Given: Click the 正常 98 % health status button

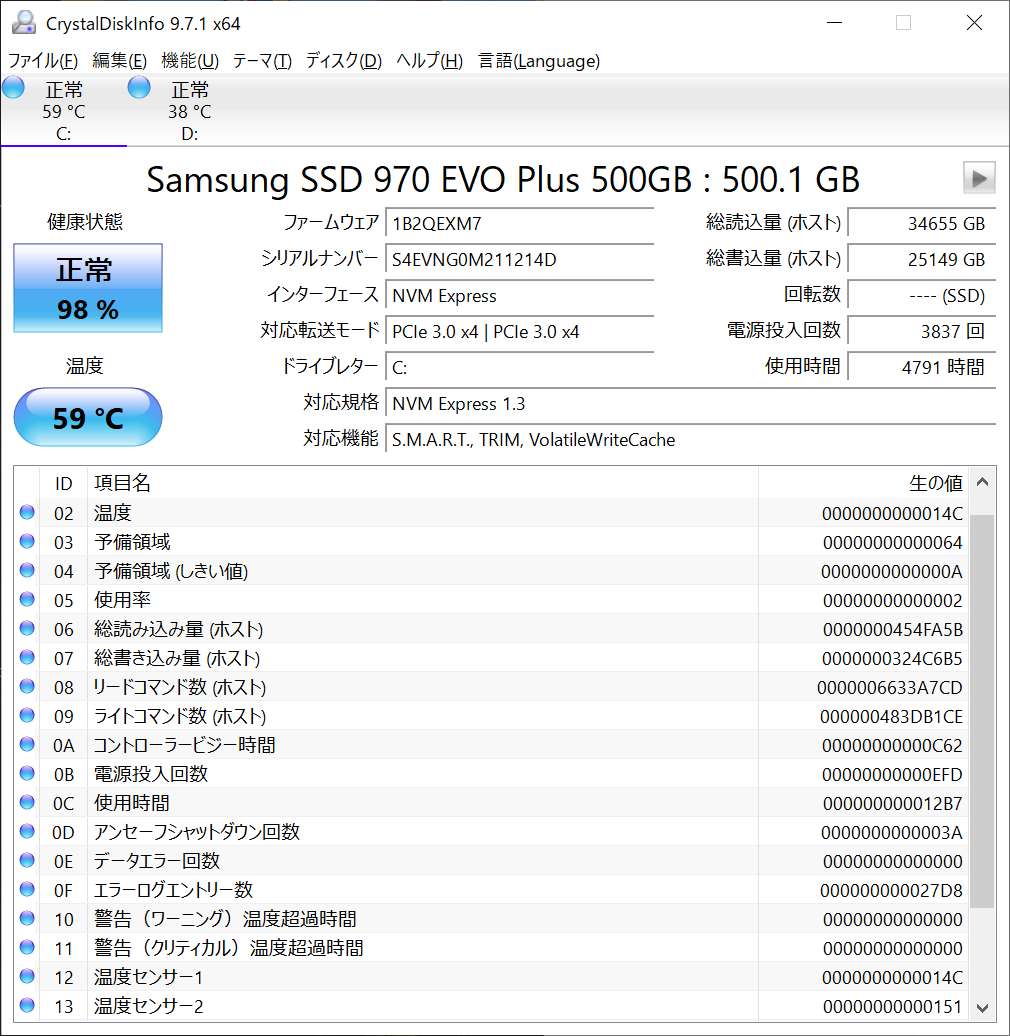Looking at the screenshot, I should point(88,288).
